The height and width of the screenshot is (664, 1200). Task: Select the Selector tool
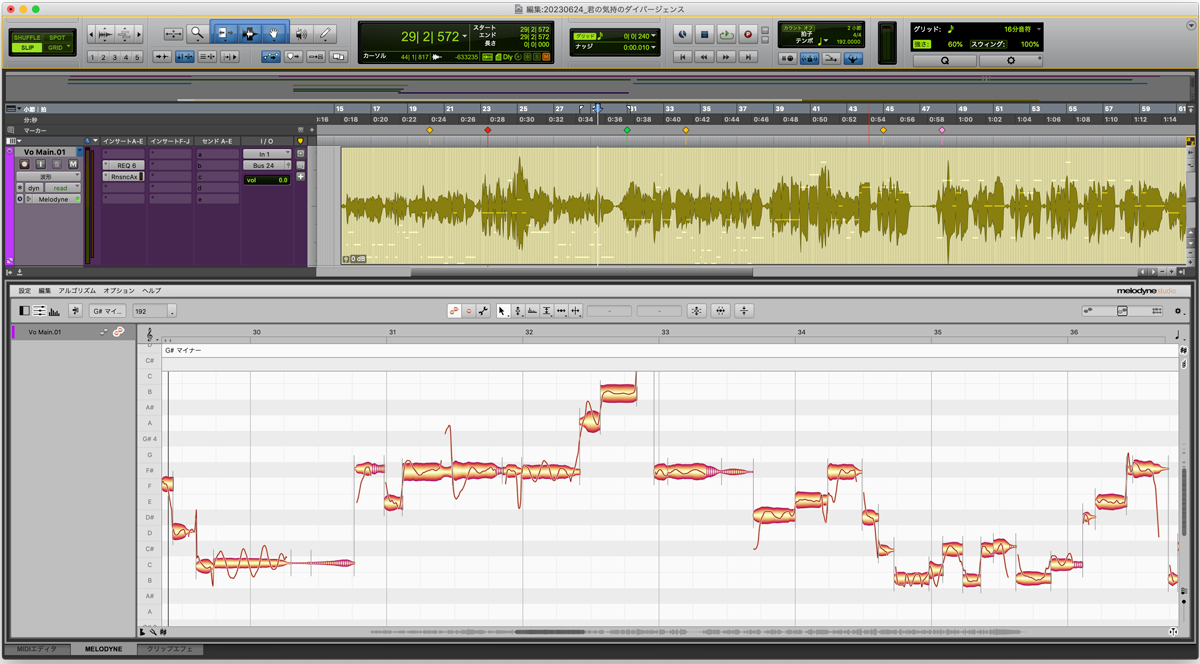[x=249, y=34]
